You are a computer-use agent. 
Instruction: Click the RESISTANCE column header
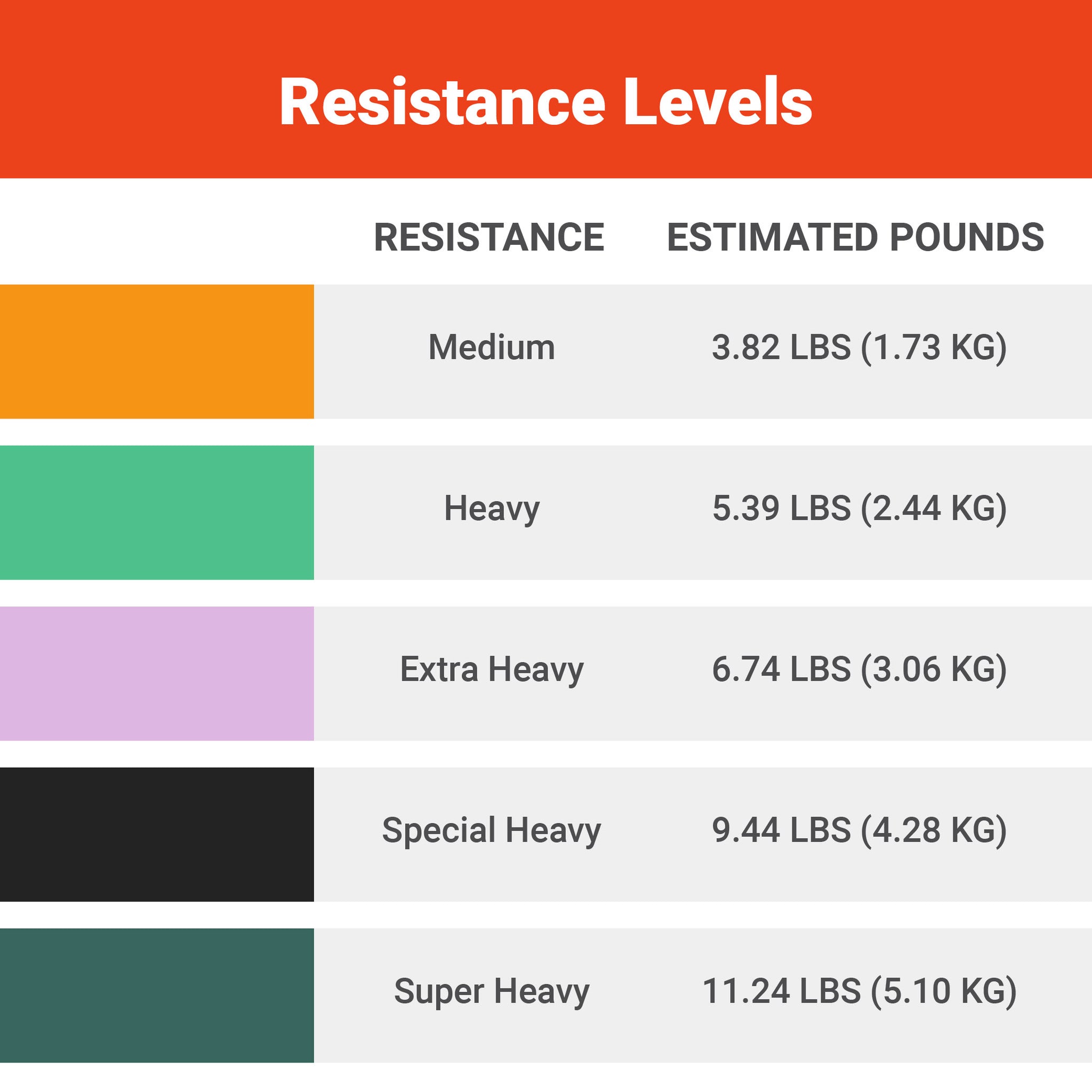pos(489,237)
